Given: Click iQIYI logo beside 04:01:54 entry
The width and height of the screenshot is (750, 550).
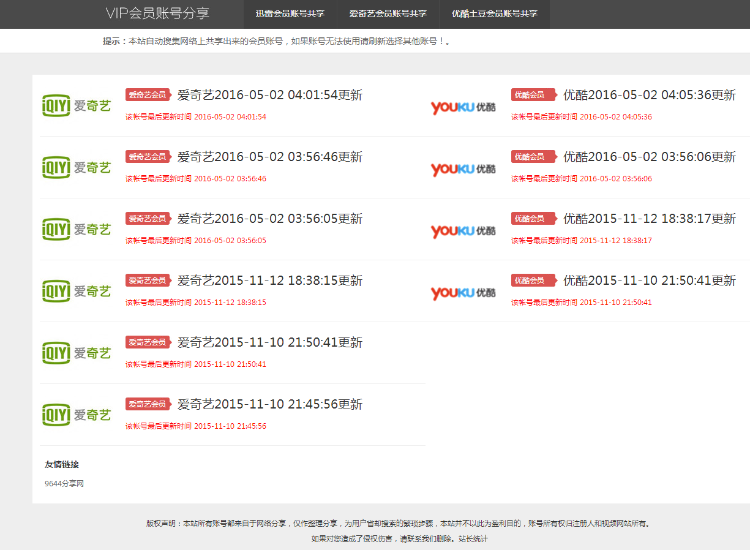Looking at the screenshot, I should click(77, 106).
